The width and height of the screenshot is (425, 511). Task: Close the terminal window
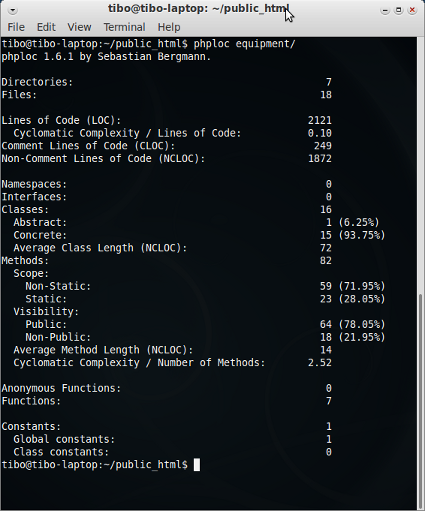(412, 10)
